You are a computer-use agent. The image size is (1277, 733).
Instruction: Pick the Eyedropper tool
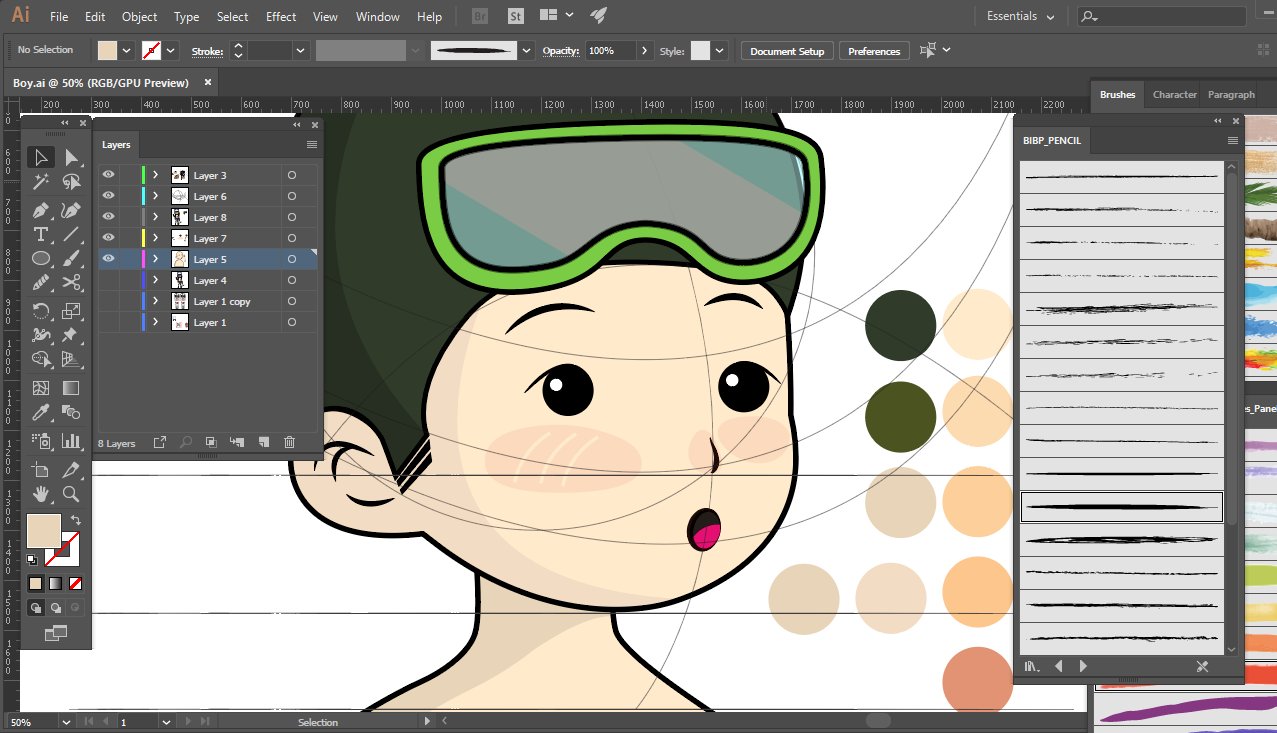(41, 413)
